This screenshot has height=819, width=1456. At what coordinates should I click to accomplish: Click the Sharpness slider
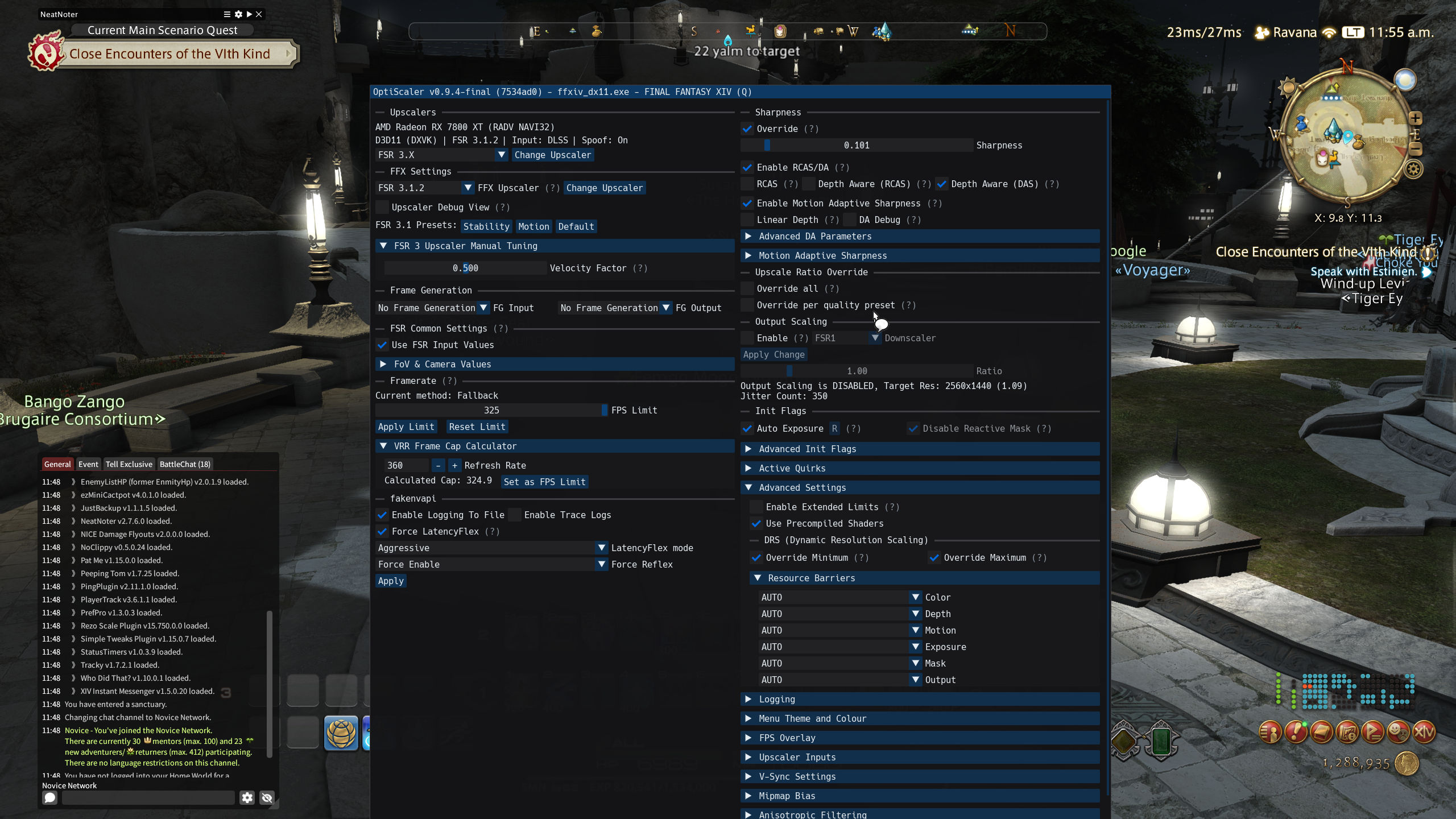857,146
